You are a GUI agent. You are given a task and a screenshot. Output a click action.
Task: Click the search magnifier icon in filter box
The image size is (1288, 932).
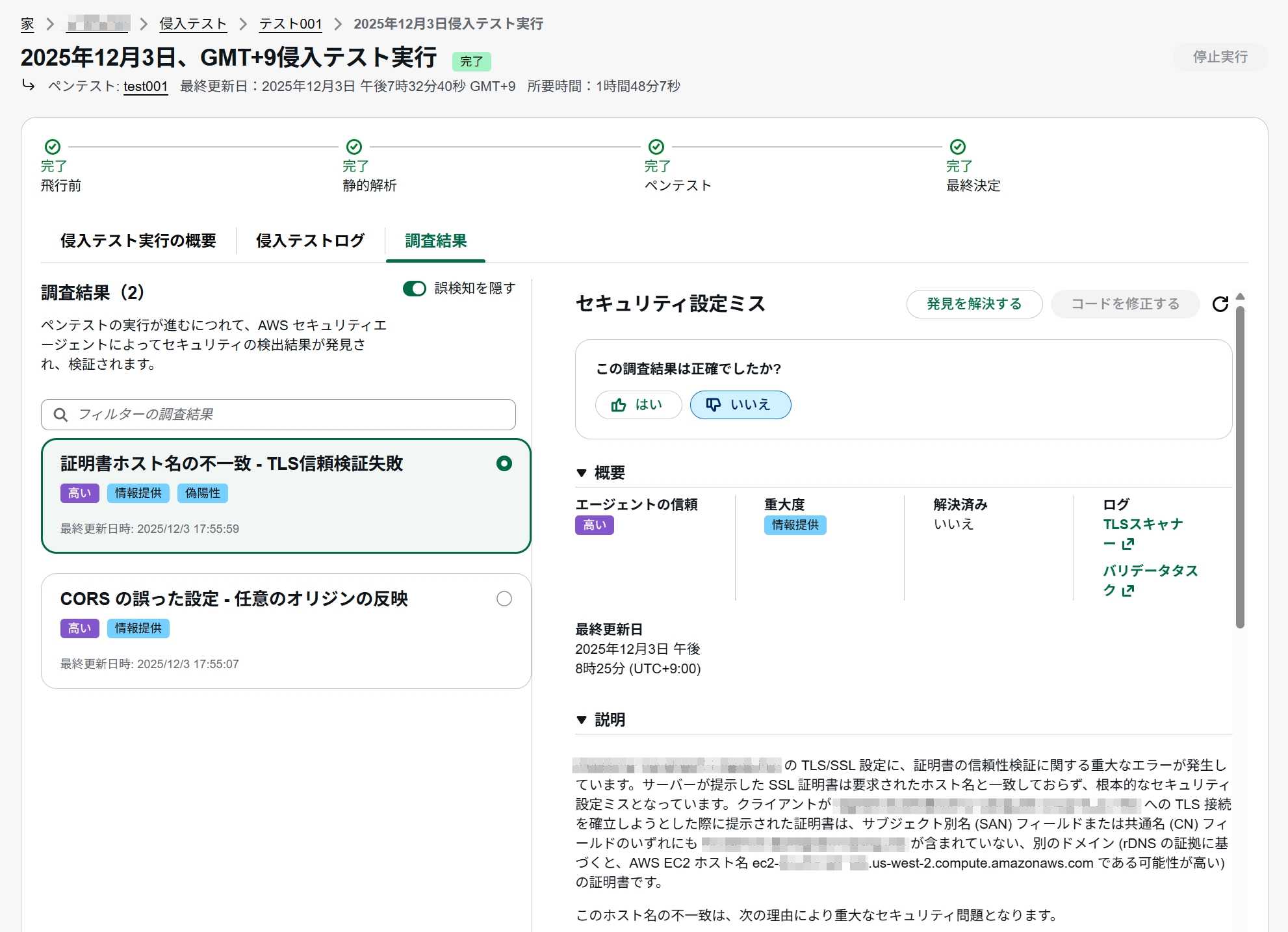[x=60, y=415]
